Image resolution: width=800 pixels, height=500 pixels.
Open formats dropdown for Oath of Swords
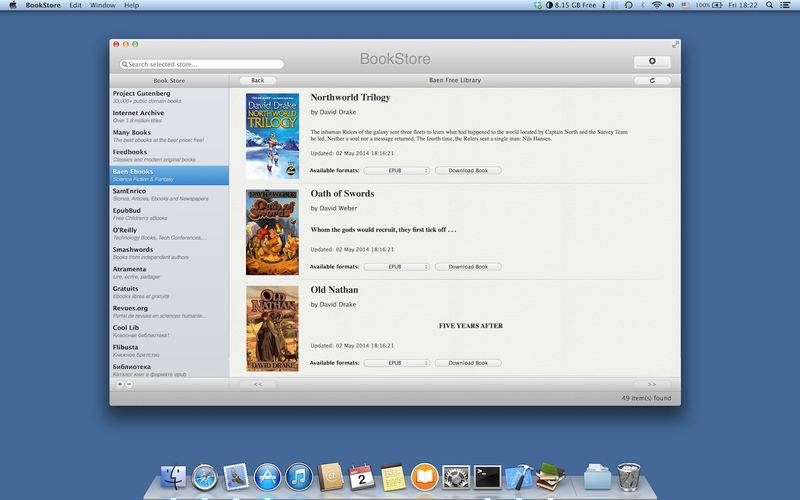click(x=396, y=267)
